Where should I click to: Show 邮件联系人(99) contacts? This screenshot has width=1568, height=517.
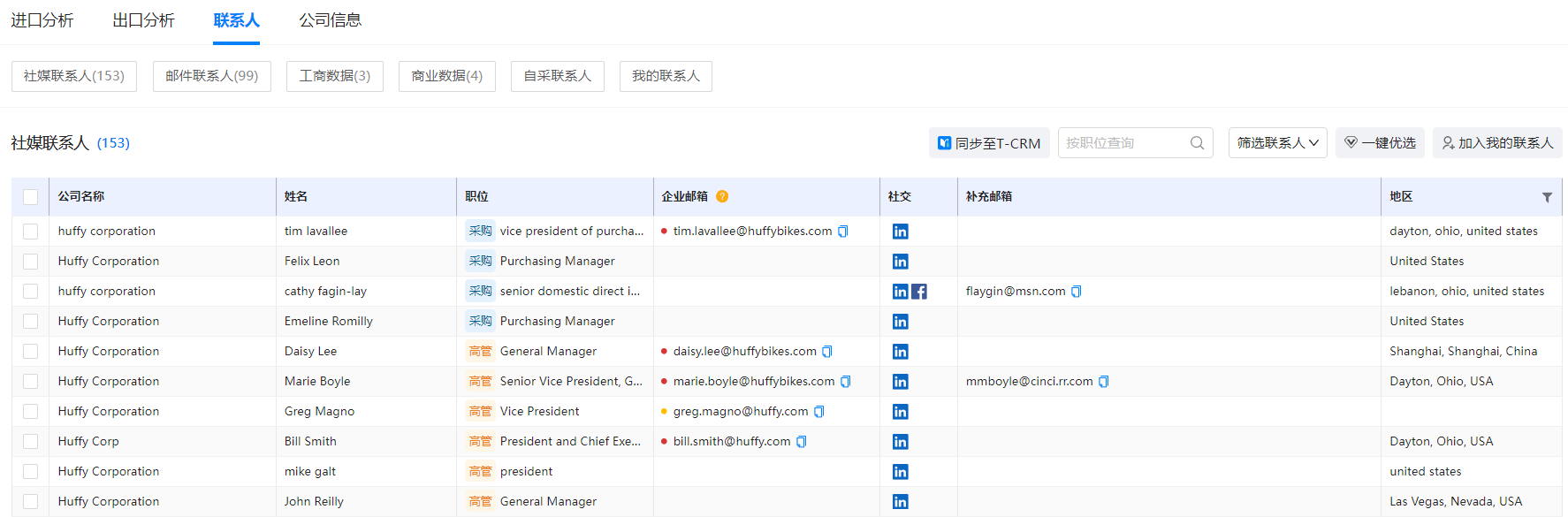point(211,76)
